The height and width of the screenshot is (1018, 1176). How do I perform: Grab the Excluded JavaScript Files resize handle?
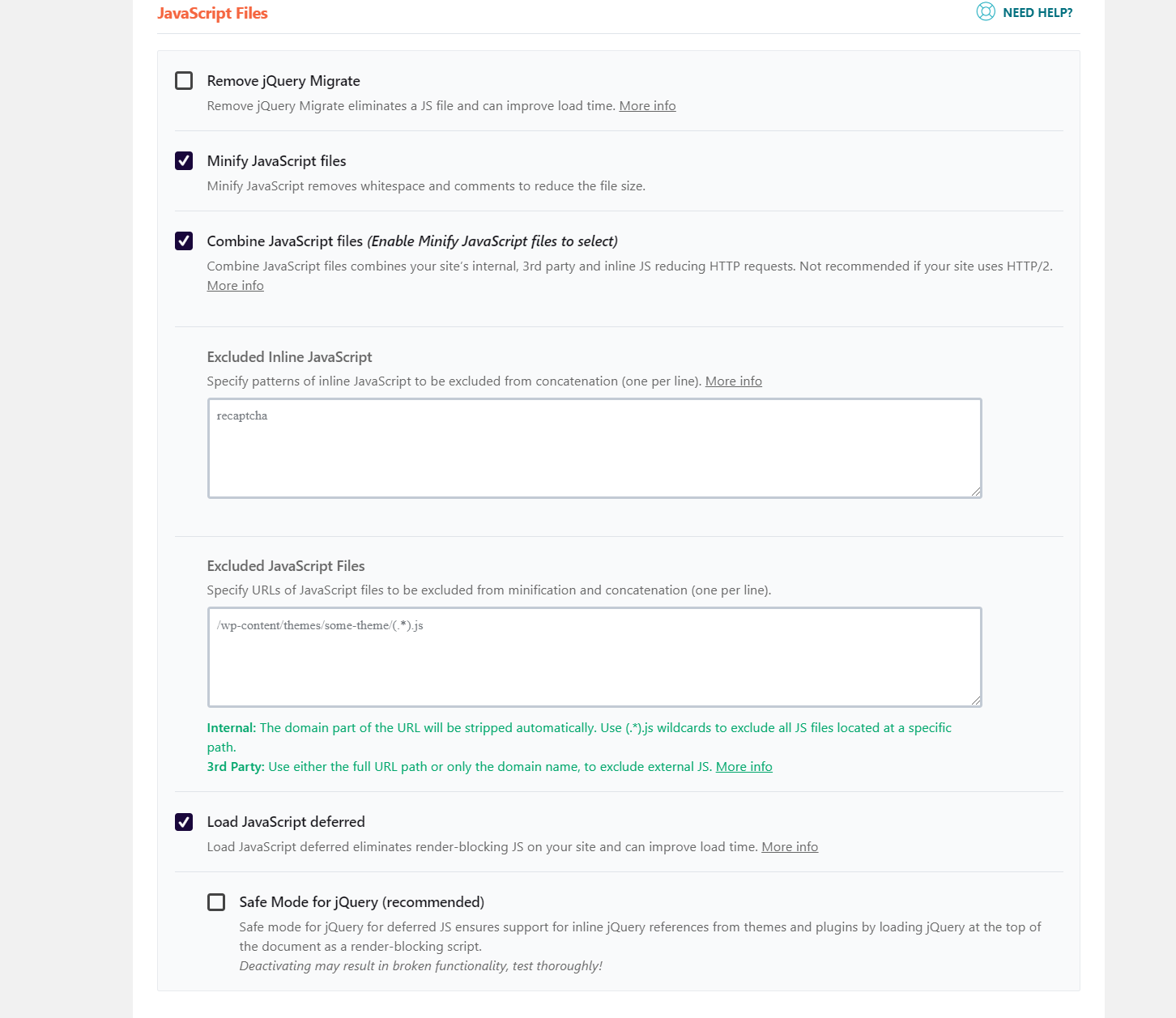coord(976,701)
